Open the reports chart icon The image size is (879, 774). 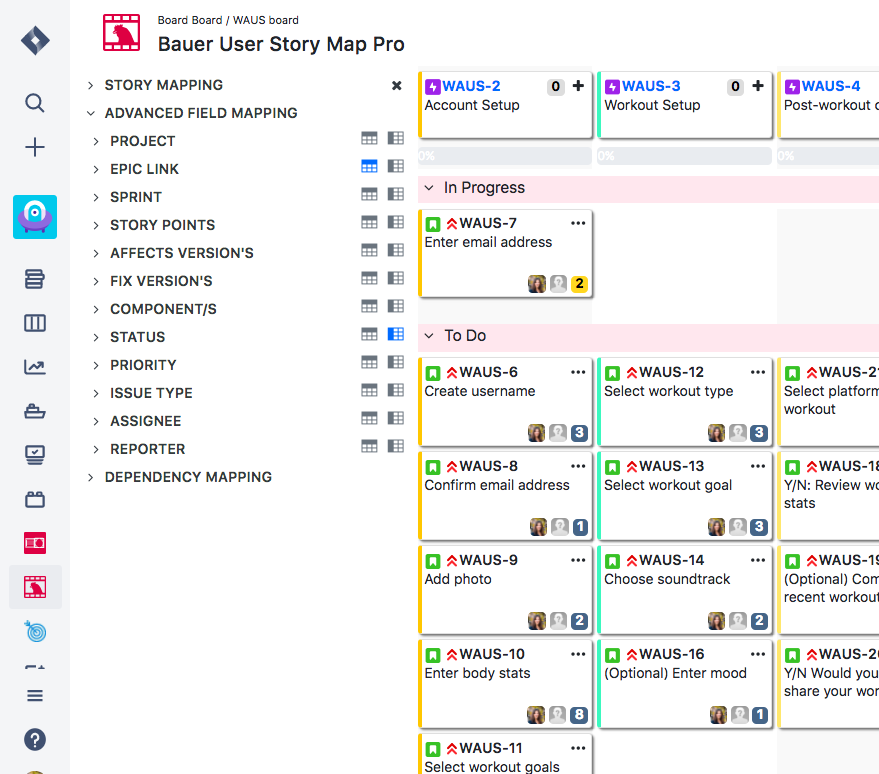point(35,367)
